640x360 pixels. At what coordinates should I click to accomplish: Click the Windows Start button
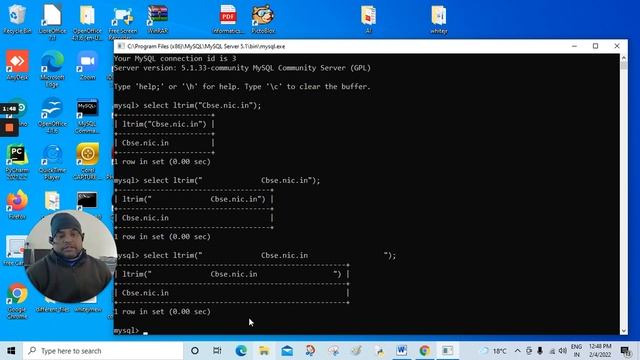[11, 351]
